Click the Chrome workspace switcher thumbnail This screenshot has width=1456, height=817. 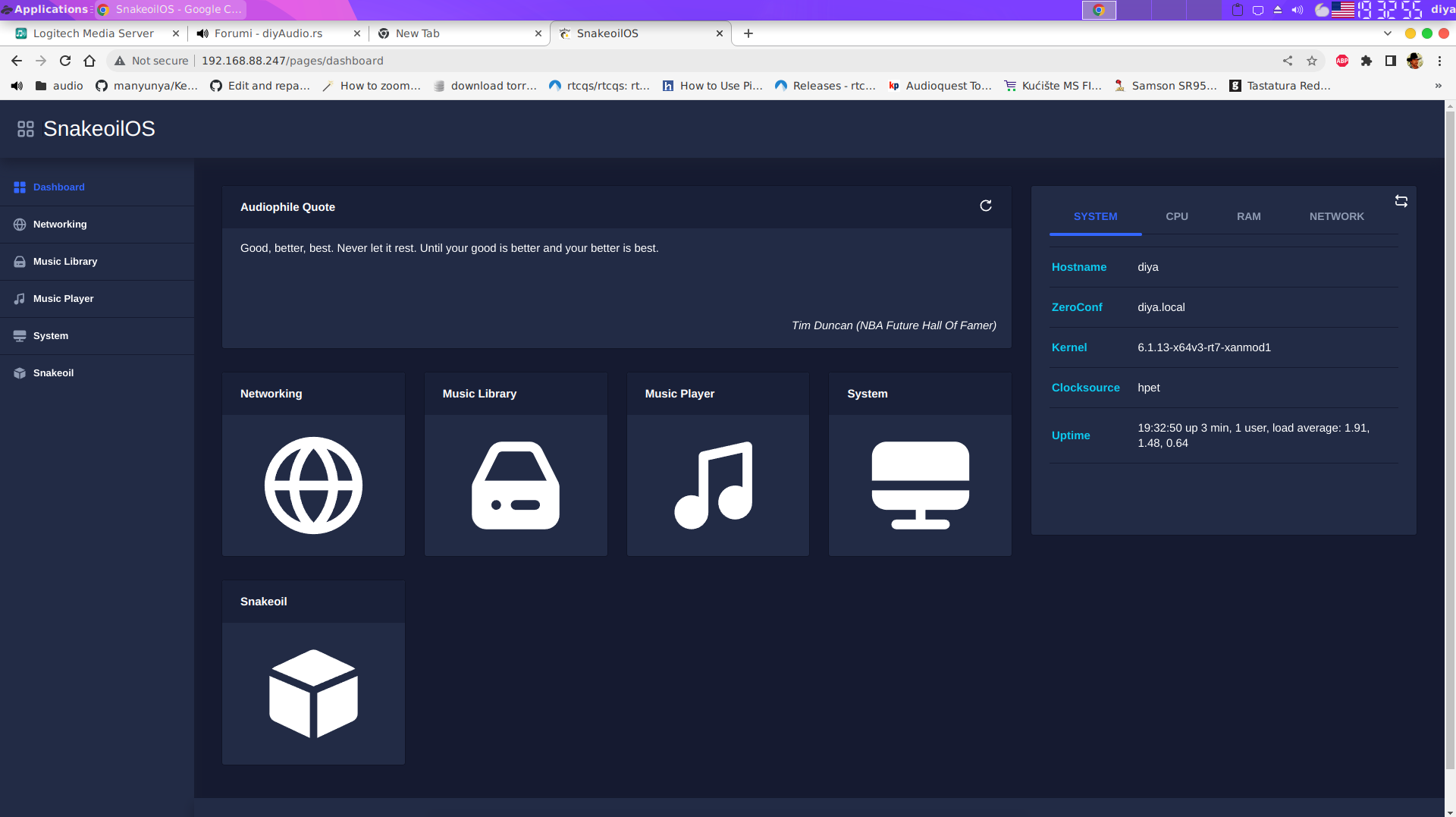[x=1099, y=10]
